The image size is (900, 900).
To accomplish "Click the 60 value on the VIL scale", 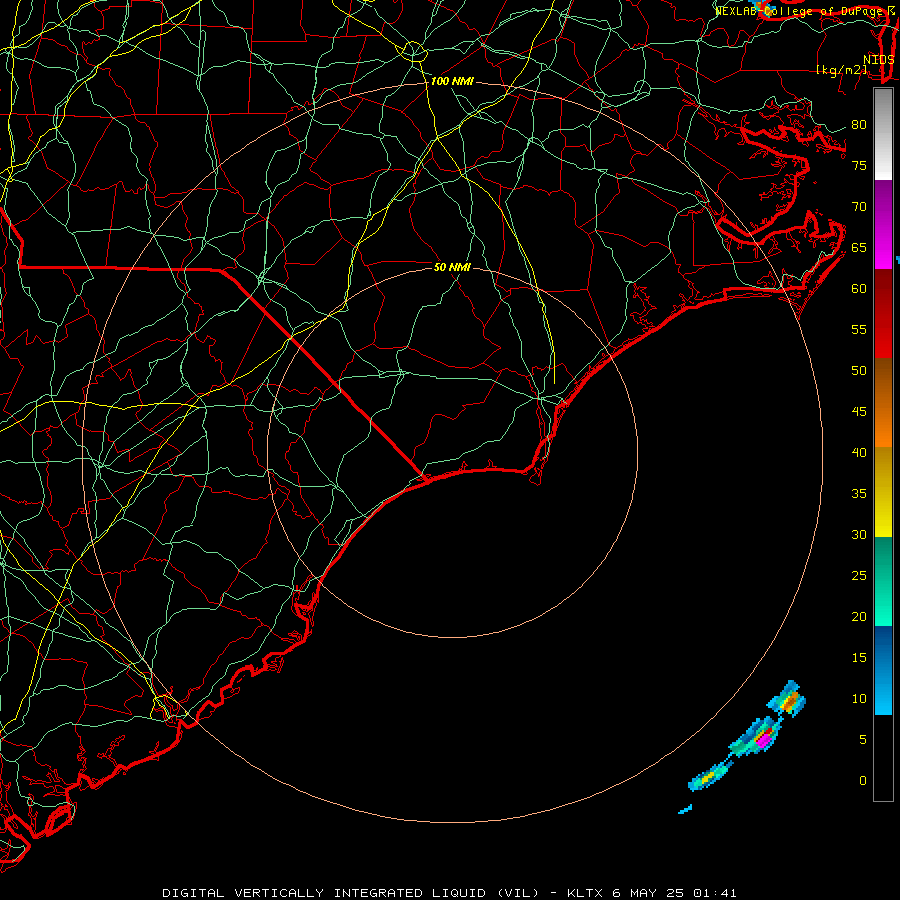I will [x=859, y=289].
